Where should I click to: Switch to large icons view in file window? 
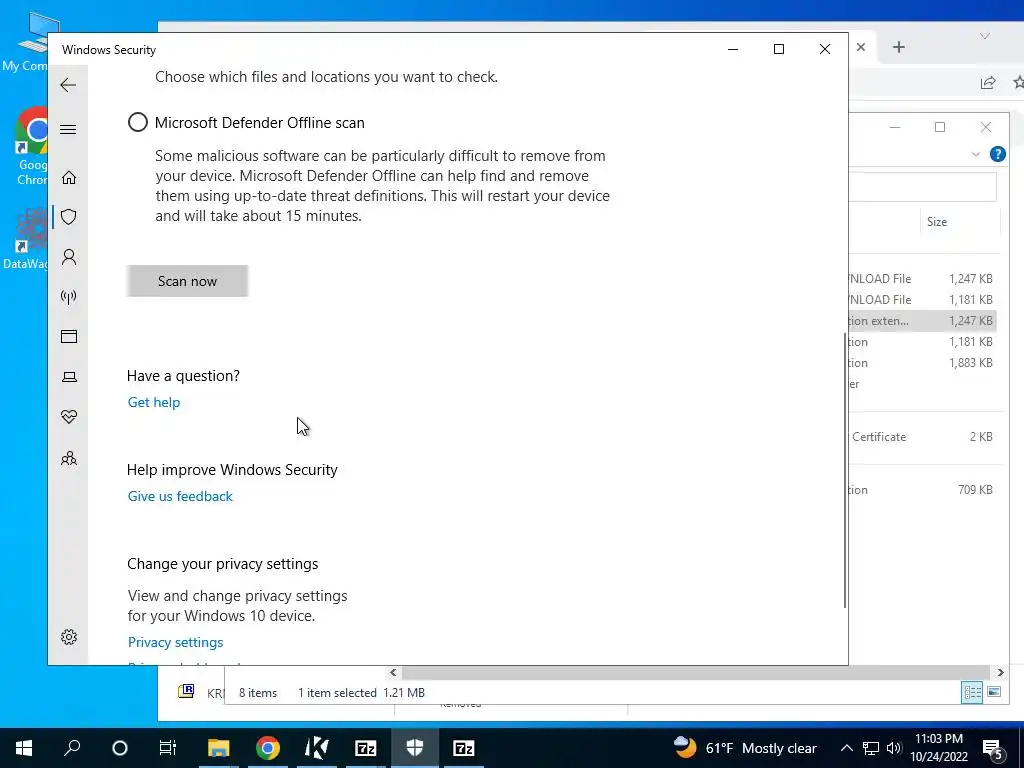(994, 692)
